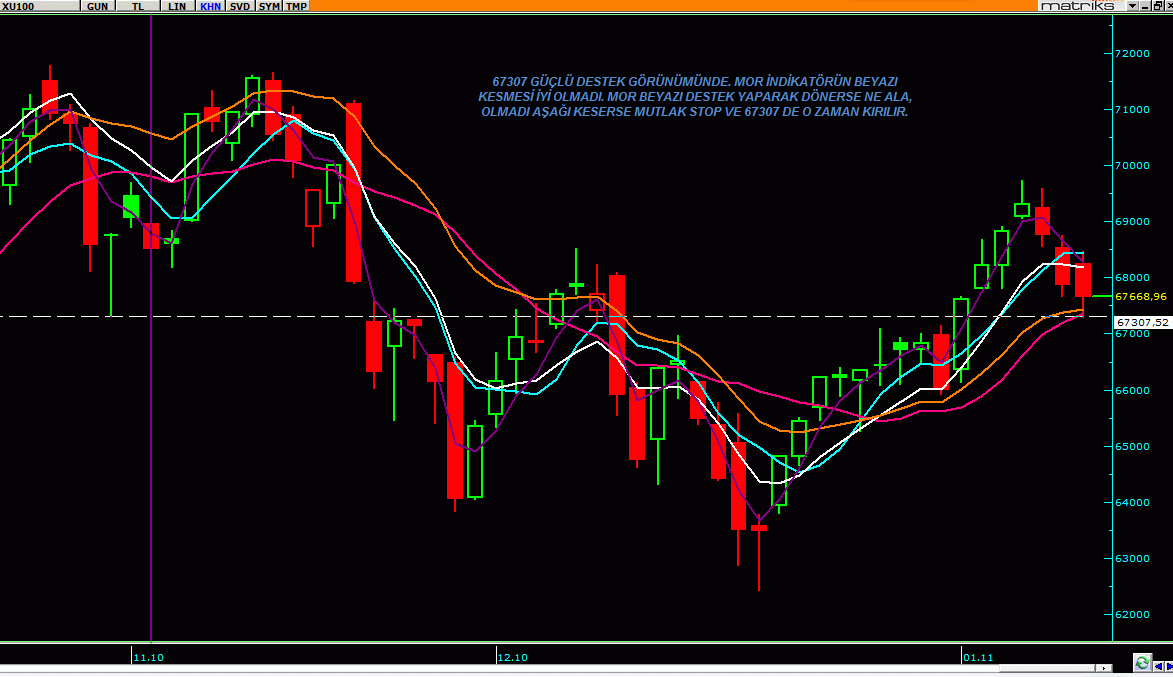Open the TMP template tab
1173x677 pixels.
(296, 6)
